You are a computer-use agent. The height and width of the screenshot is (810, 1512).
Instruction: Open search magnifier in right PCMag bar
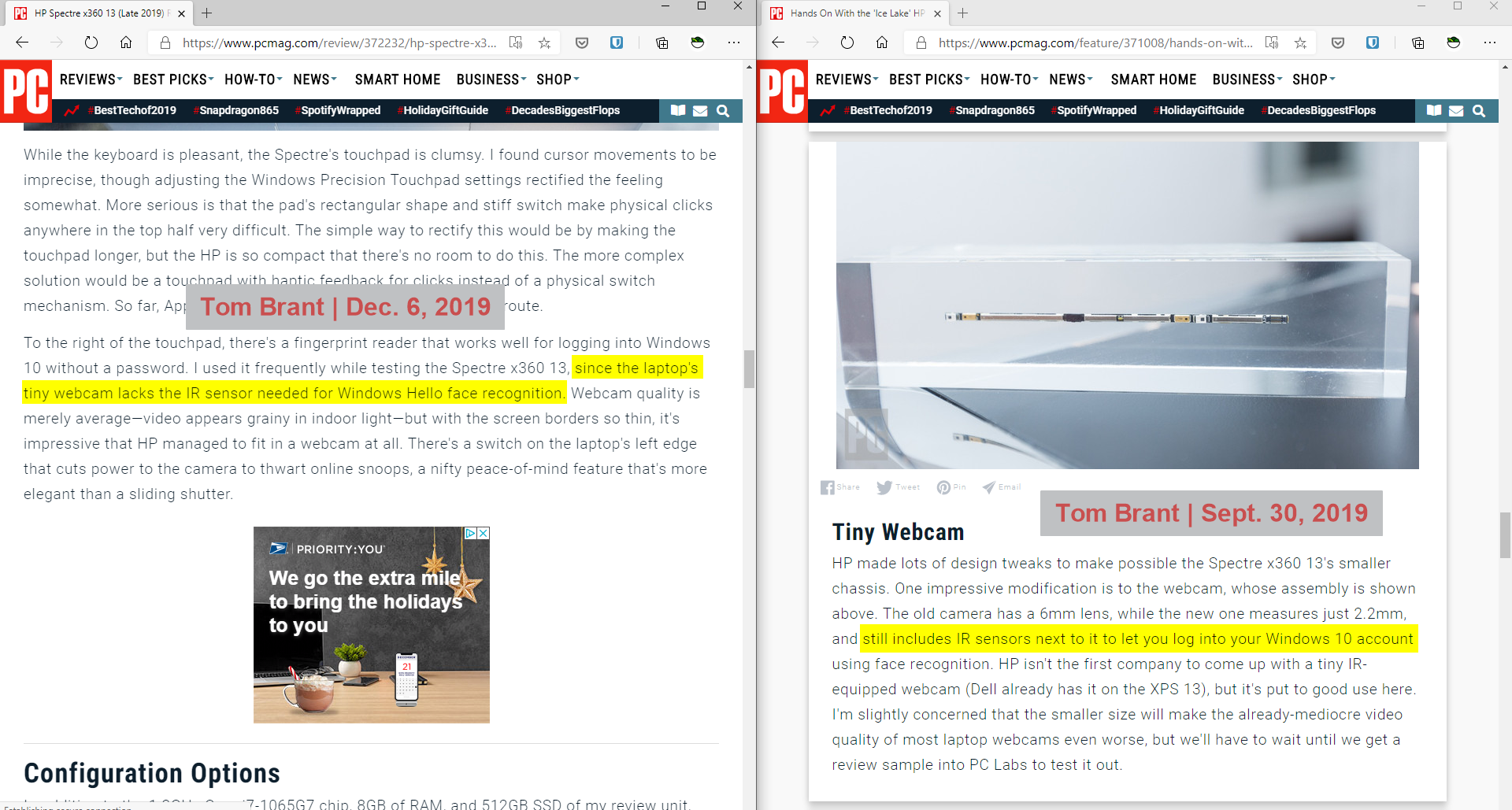pyautogui.click(x=1479, y=111)
